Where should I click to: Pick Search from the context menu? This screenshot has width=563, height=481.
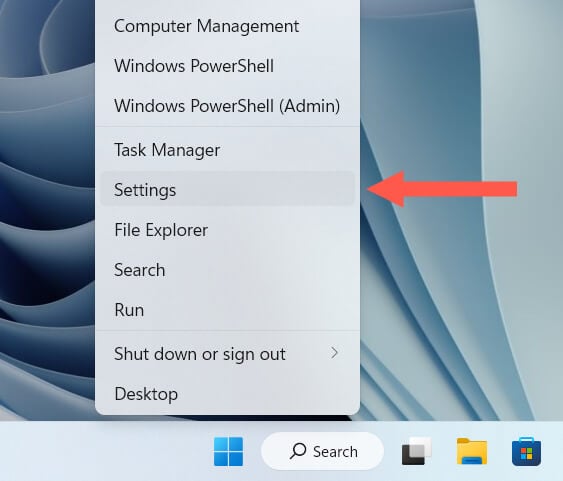(x=140, y=270)
